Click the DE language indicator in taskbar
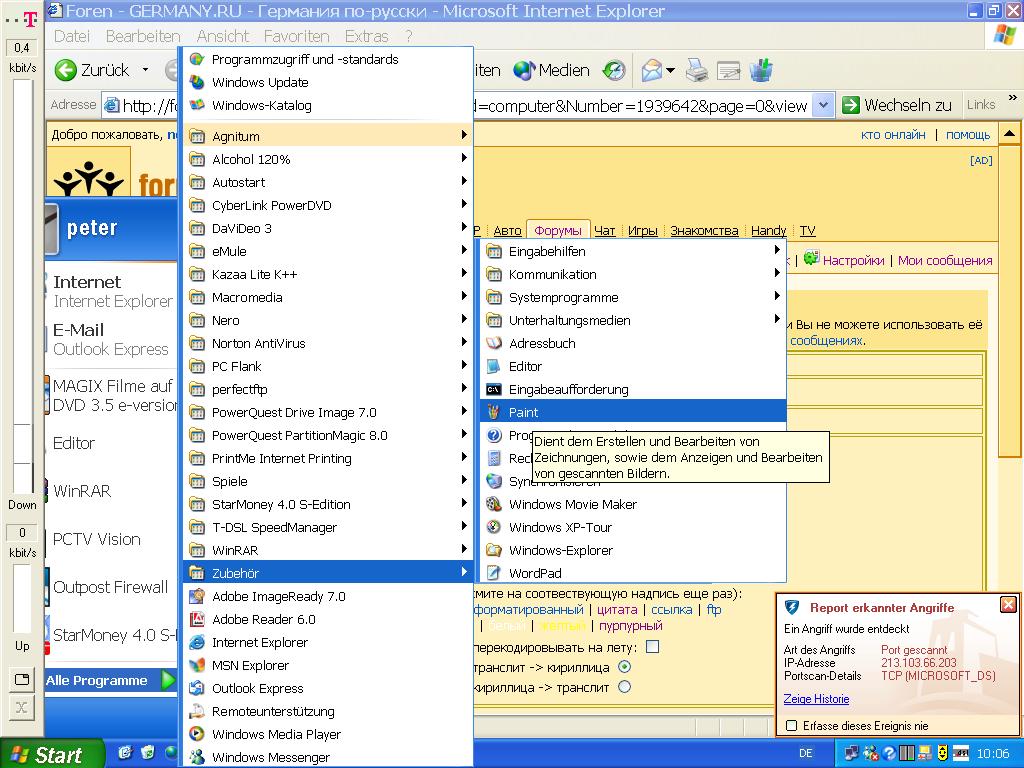The image size is (1024, 768). coord(806,753)
